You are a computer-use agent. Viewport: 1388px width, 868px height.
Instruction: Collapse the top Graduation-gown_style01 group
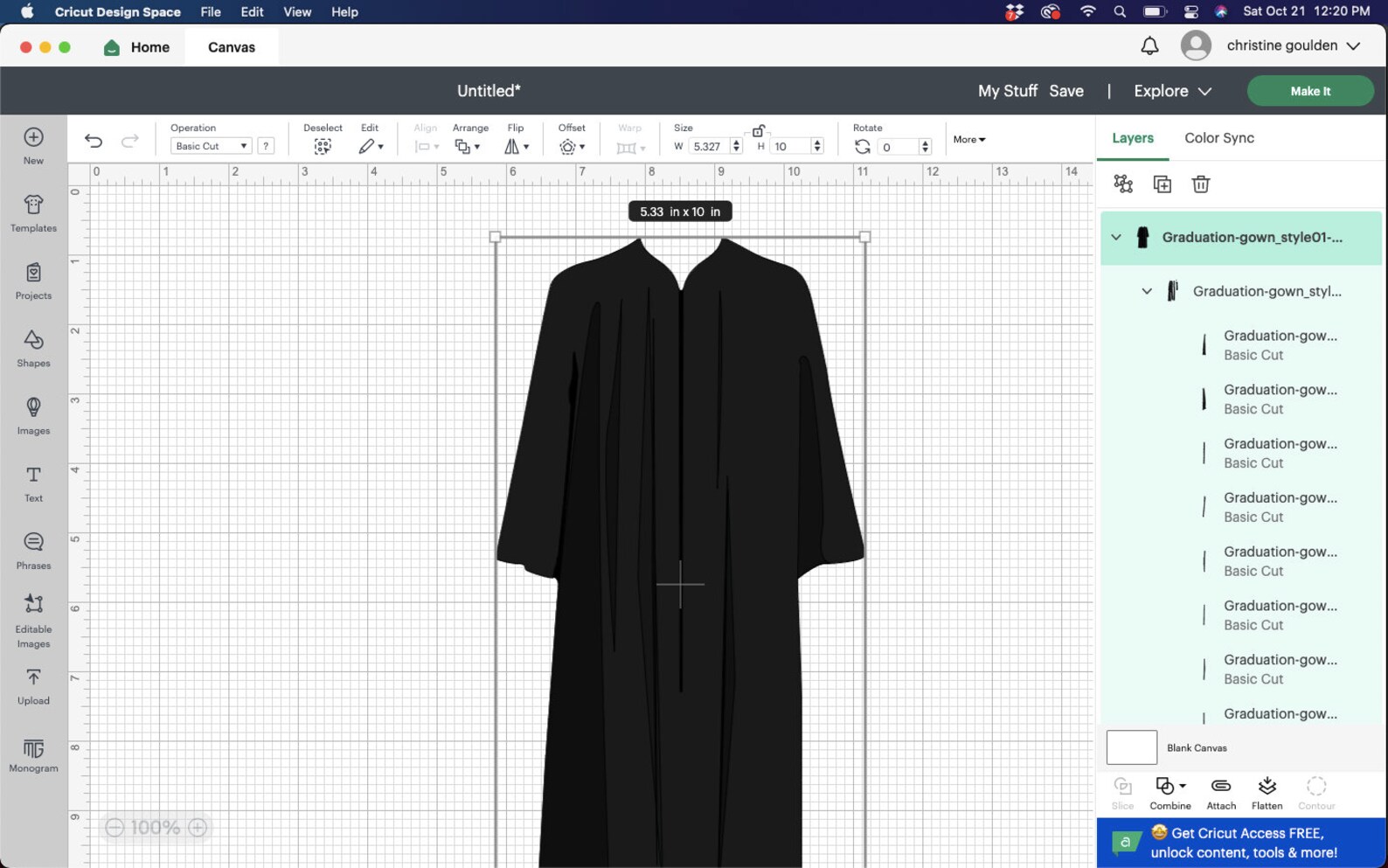click(x=1116, y=237)
